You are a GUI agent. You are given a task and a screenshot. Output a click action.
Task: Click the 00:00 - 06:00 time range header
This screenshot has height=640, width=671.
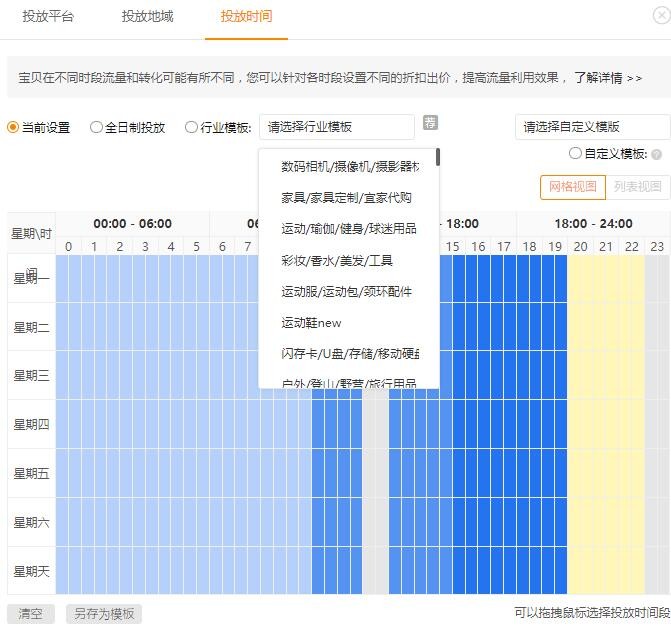pos(133,223)
